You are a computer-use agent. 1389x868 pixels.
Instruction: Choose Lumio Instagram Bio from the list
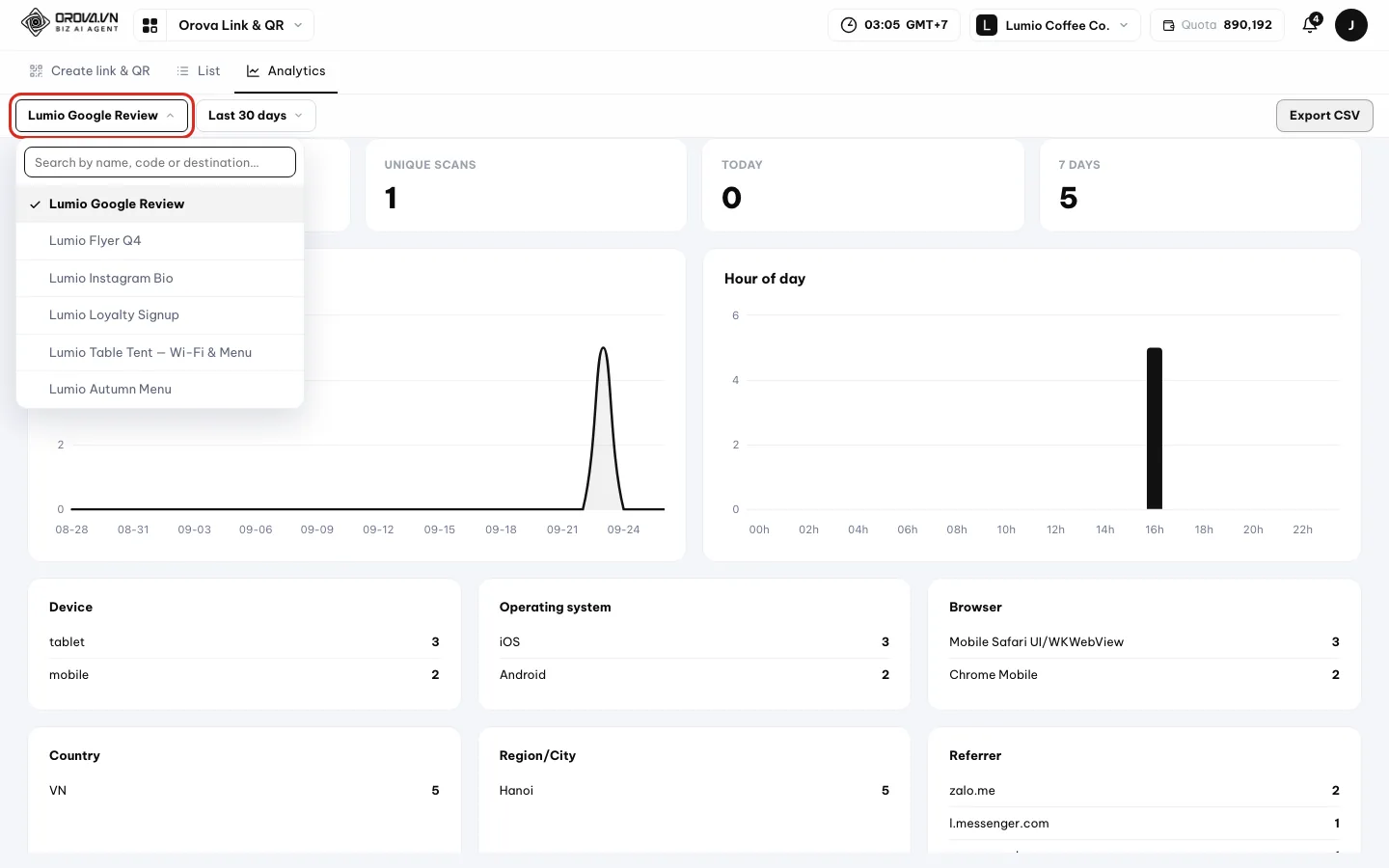pos(160,279)
